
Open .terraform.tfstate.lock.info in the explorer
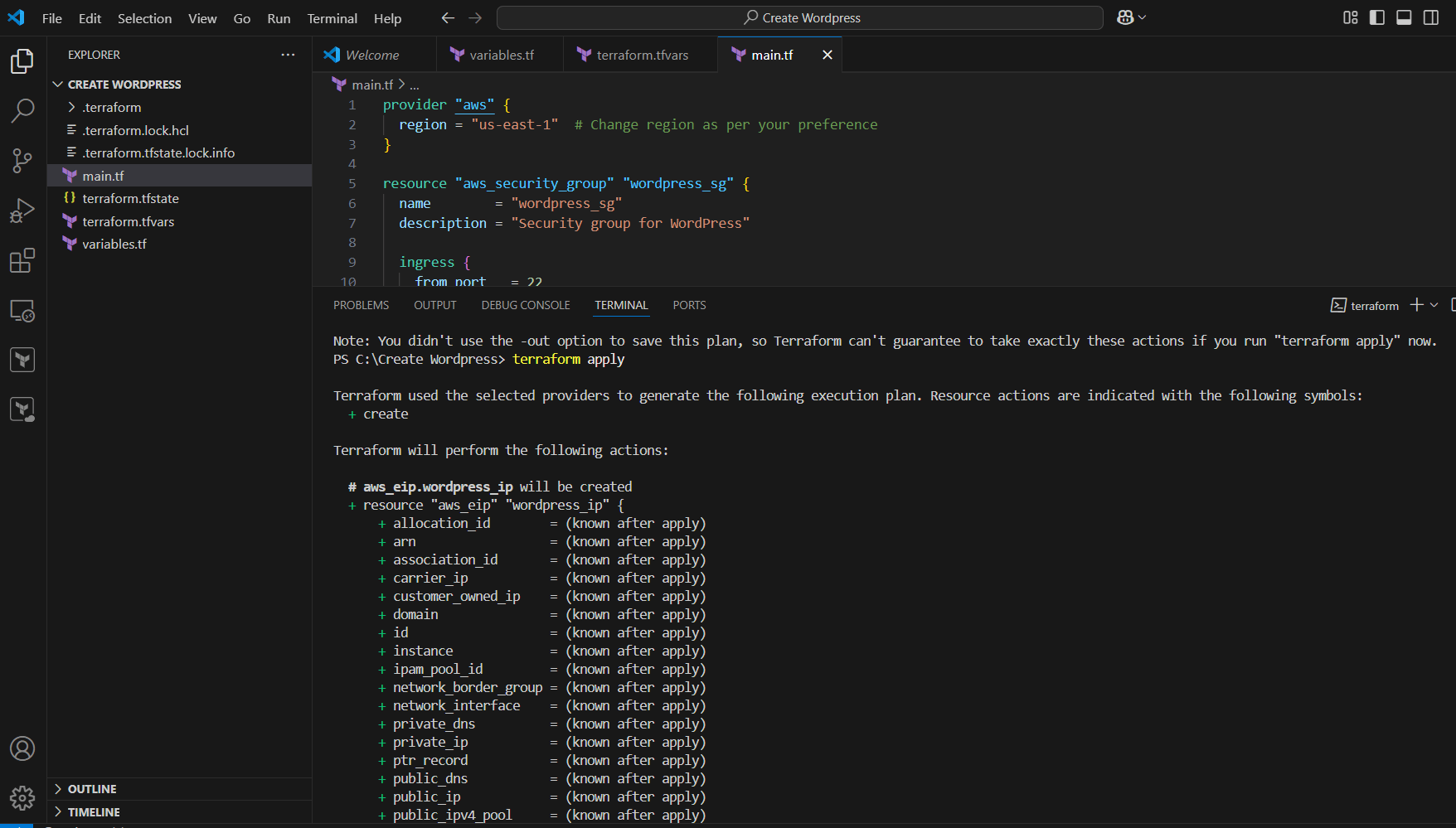[179, 153]
